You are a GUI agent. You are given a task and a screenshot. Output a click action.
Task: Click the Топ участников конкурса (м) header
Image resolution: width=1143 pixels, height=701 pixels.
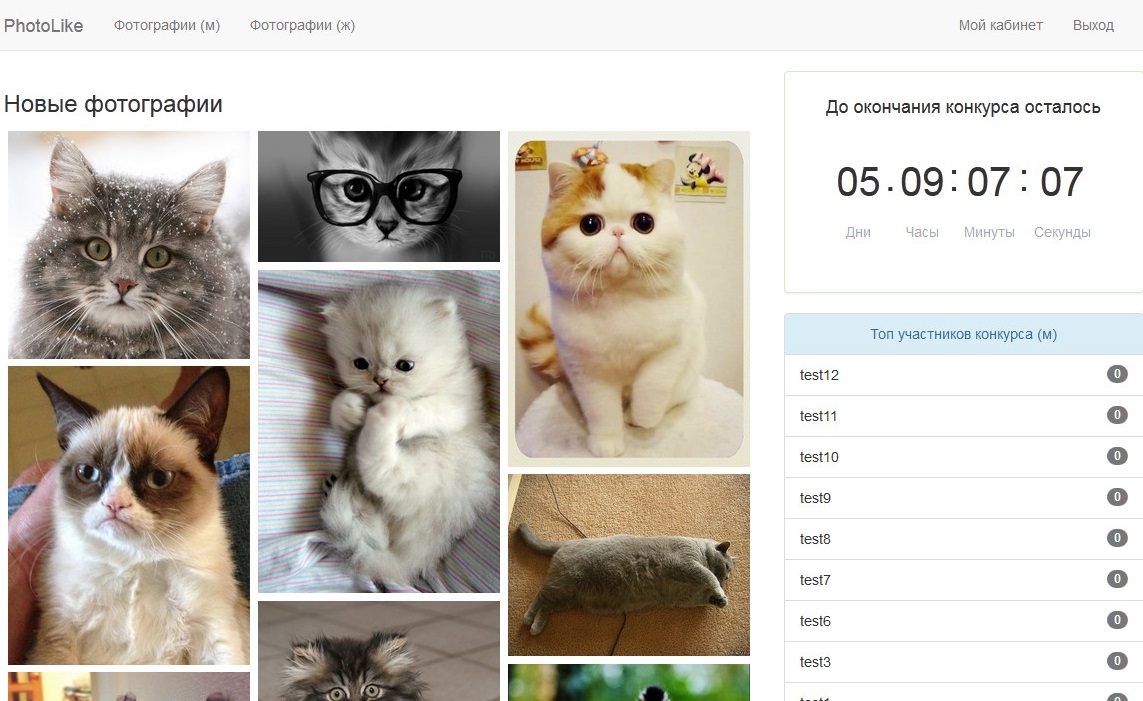click(x=964, y=334)
